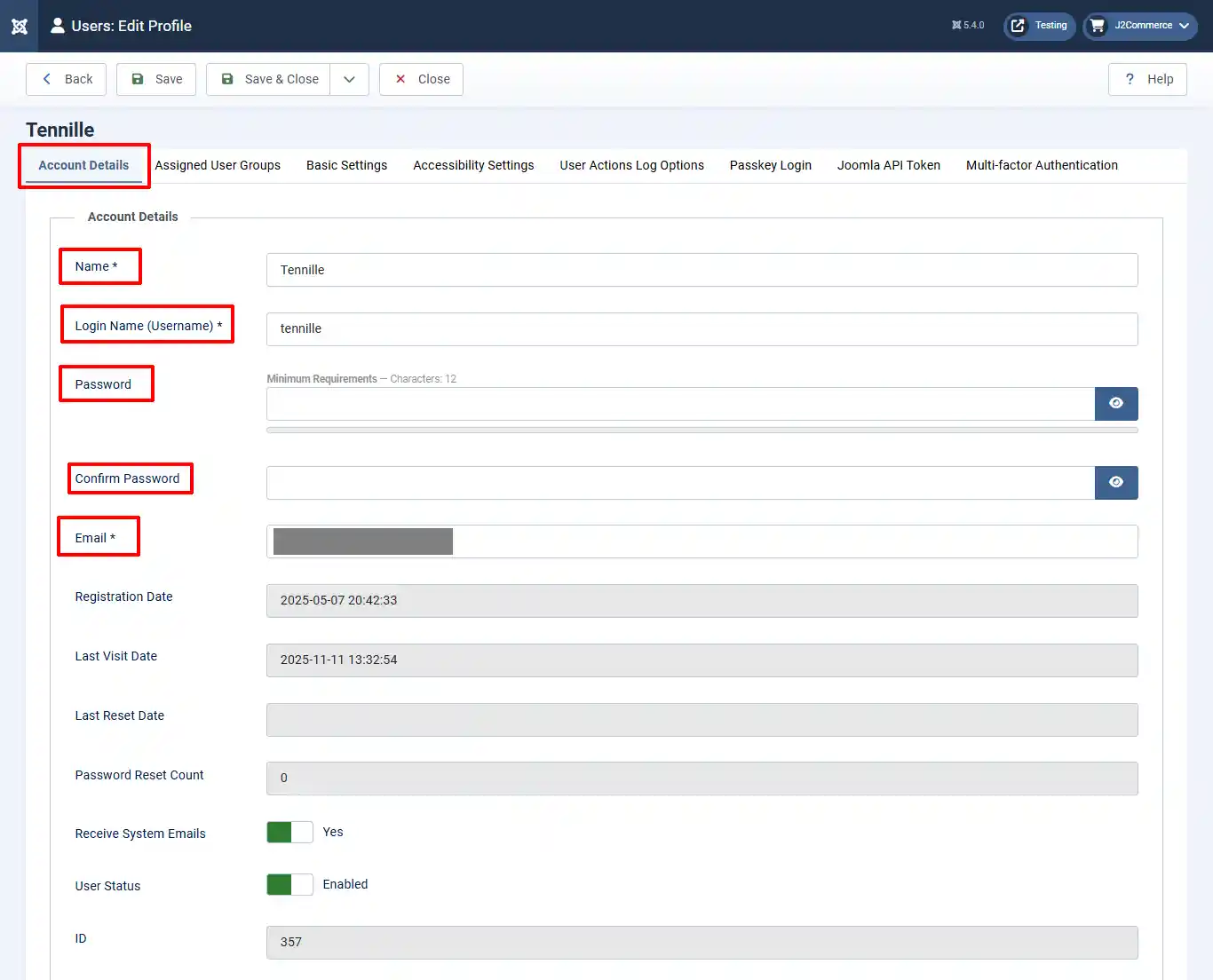Image resolution: width=1213 pixels, height=980 pixels.
Task: Open the Basic Settings tab
Action: (x=346, y=165)
